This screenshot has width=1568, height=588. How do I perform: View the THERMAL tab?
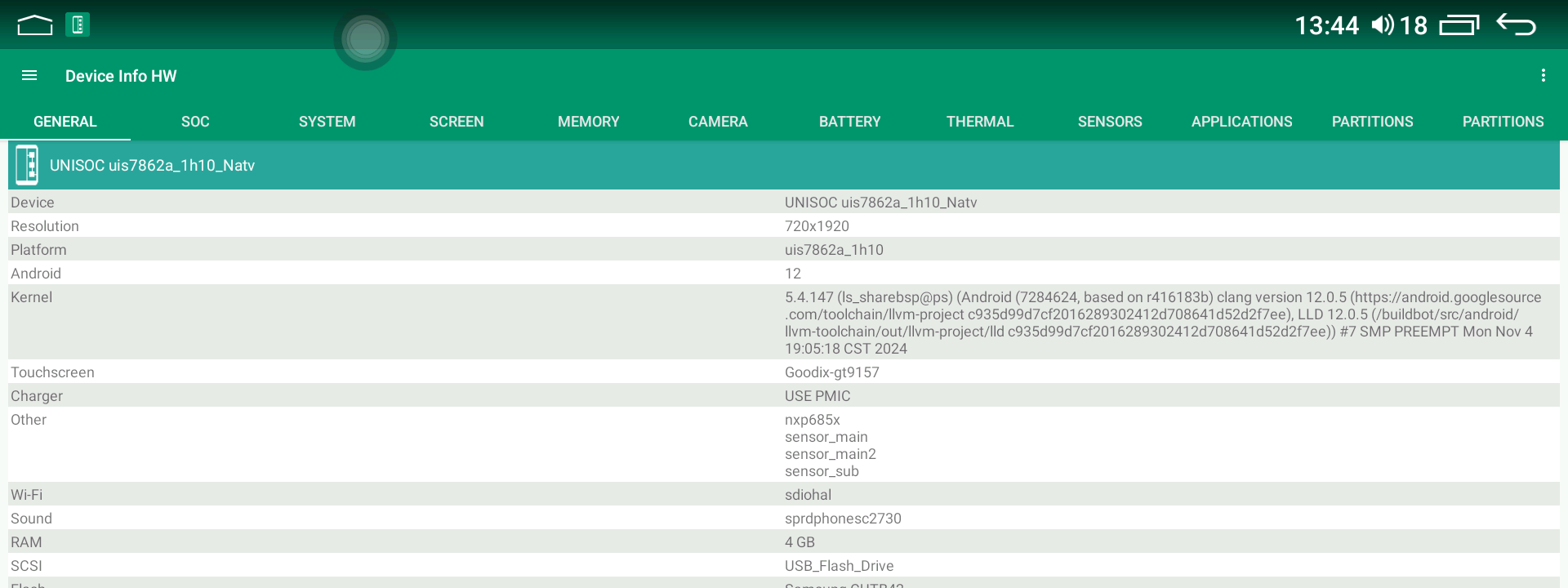click(x=979, y=122)
